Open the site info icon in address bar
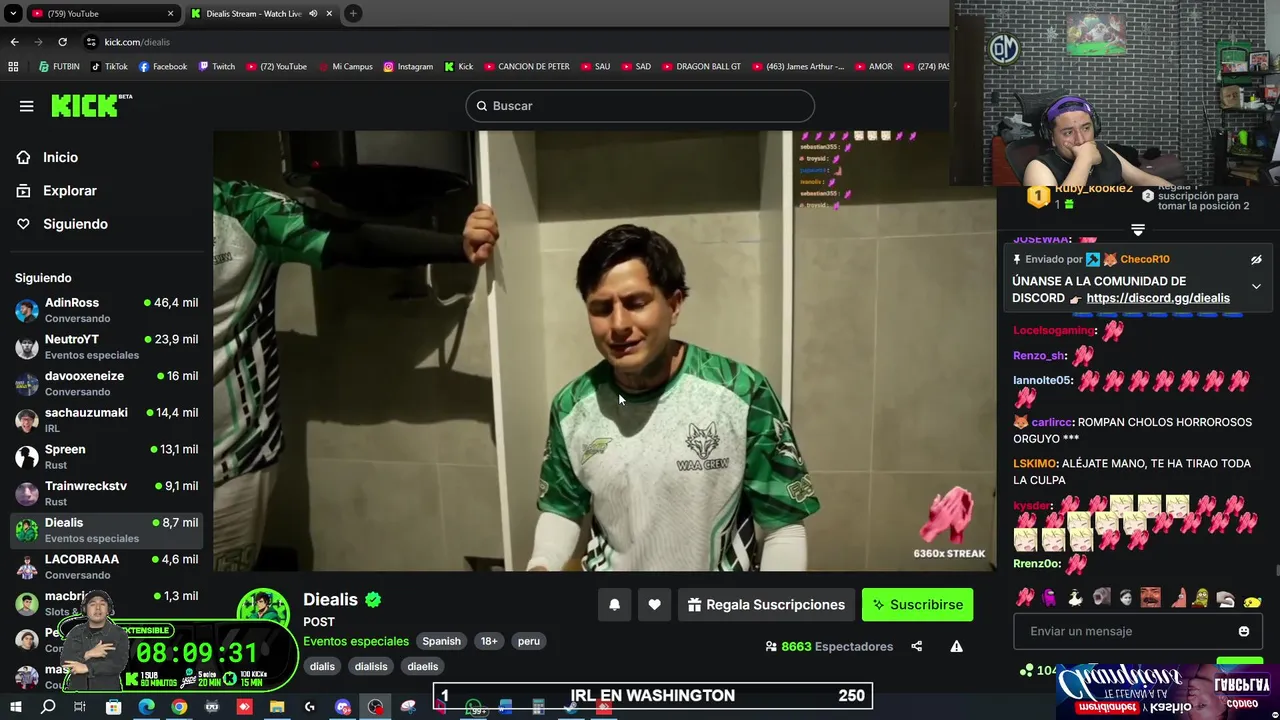The width and height of the screenshot is (1280, 720). (91, 42)
